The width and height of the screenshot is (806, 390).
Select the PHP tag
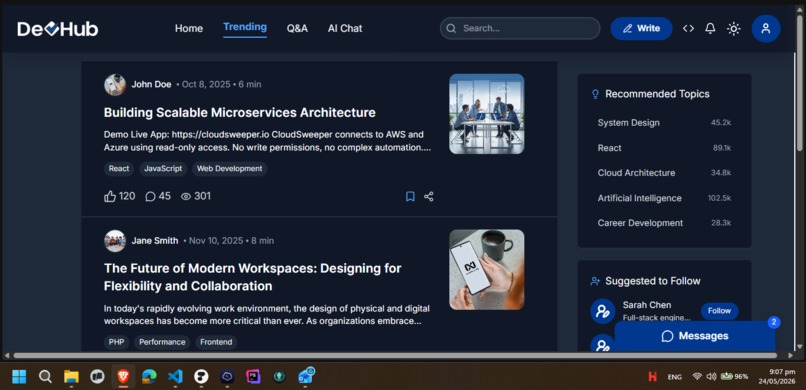[116, 342]
